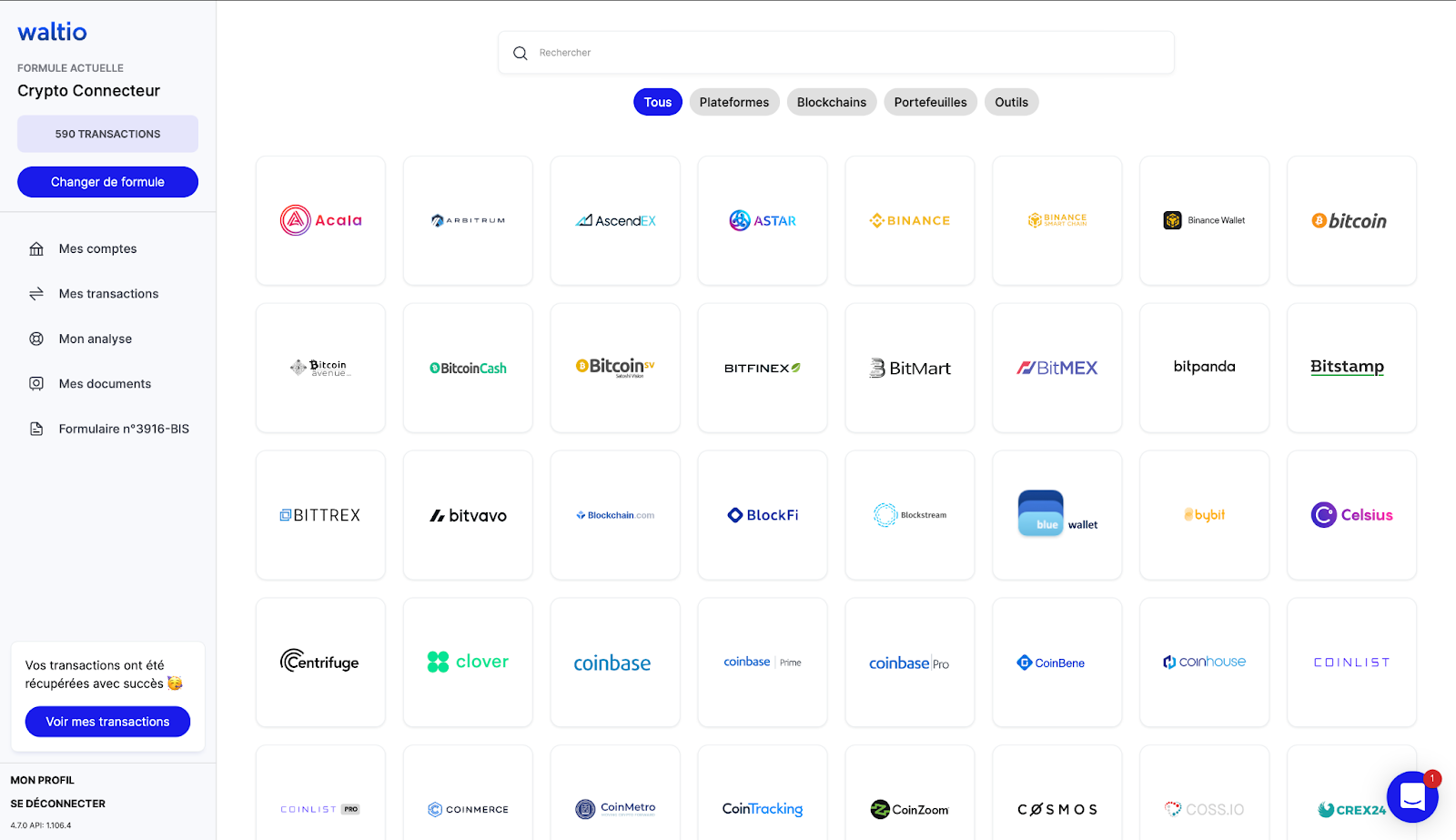This screenshot has height=840, width=1456.
Task: Open the Binance Wallet card
Action: 1205,220
